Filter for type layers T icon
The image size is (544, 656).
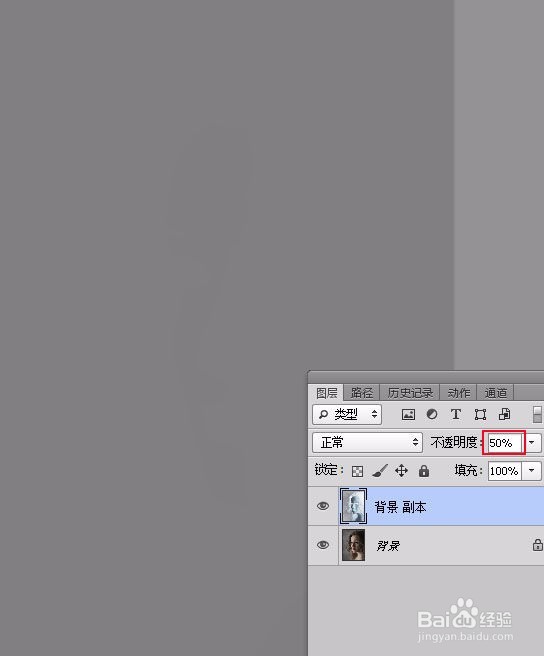coord(456,414)
